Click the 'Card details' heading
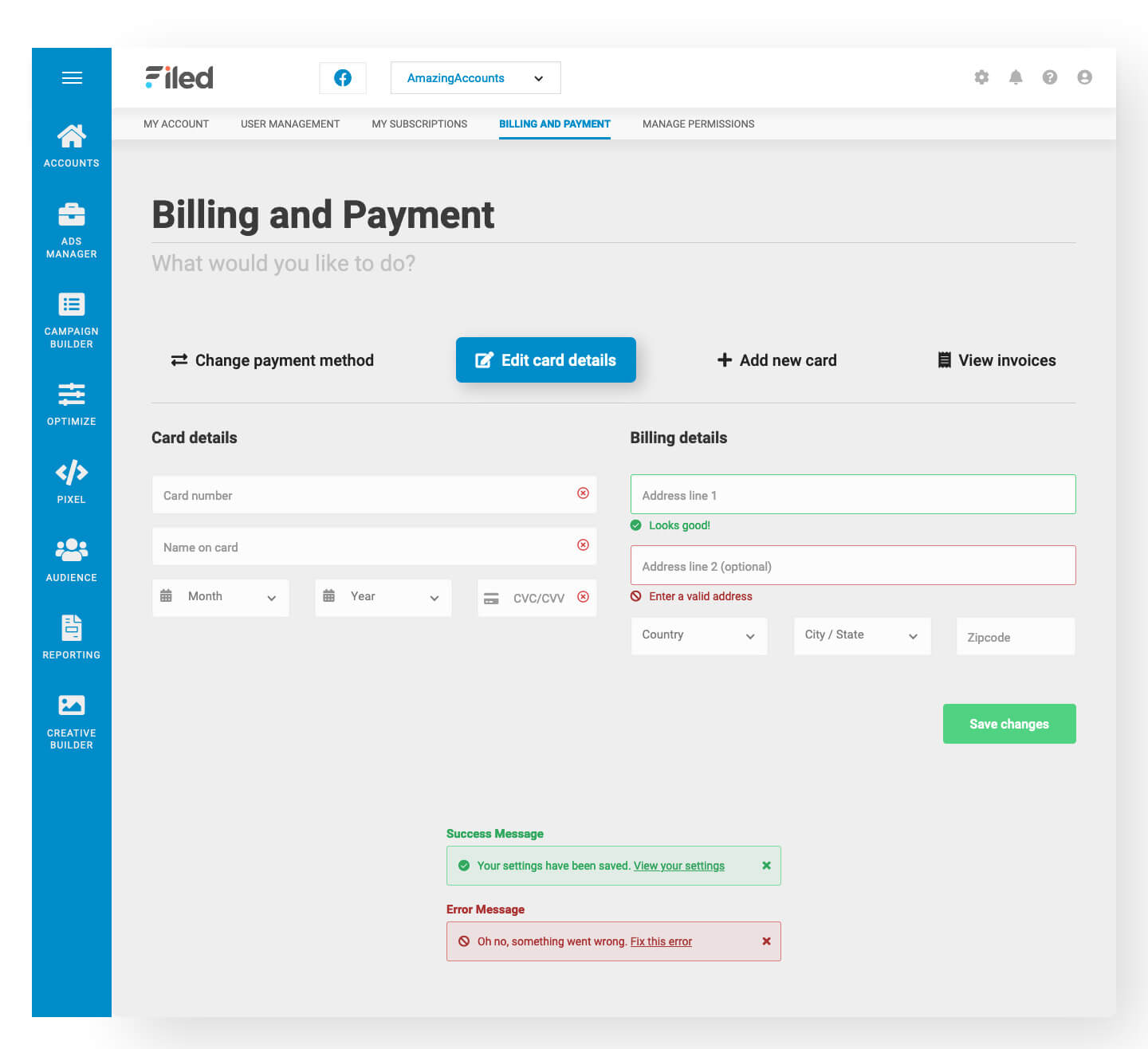Screen dimensions: 1148x1049 coord(195,438)
